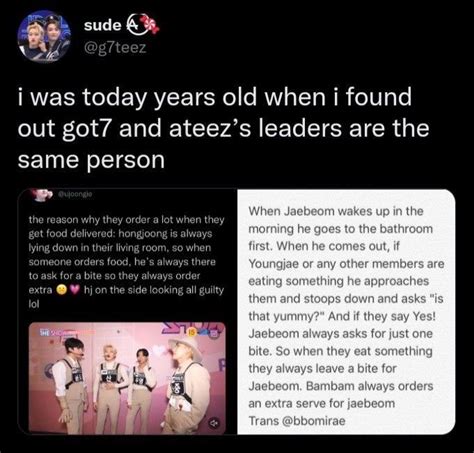Image resolution: width=474 pixels, height=453 pixels.
Task: Click the small avatar of the quoted tweet
Action: click(43, 194)
